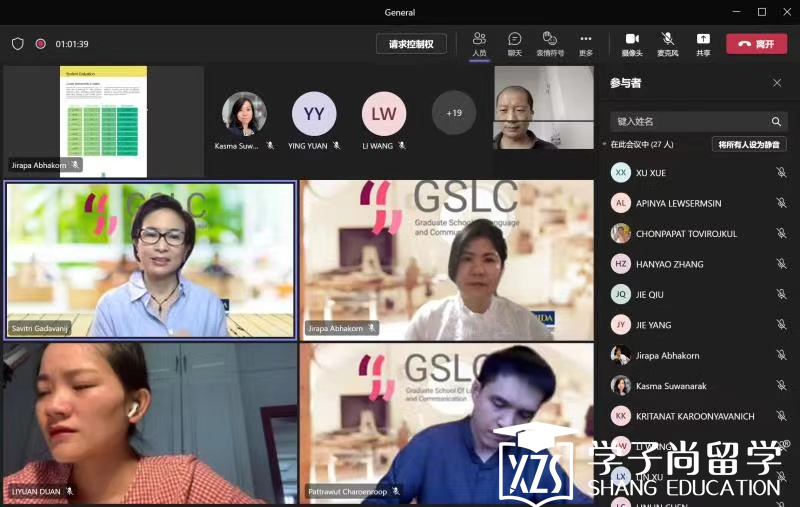
Task: Select Kasma Suwanarak in participants list
Action: click(x=699, y=386)
